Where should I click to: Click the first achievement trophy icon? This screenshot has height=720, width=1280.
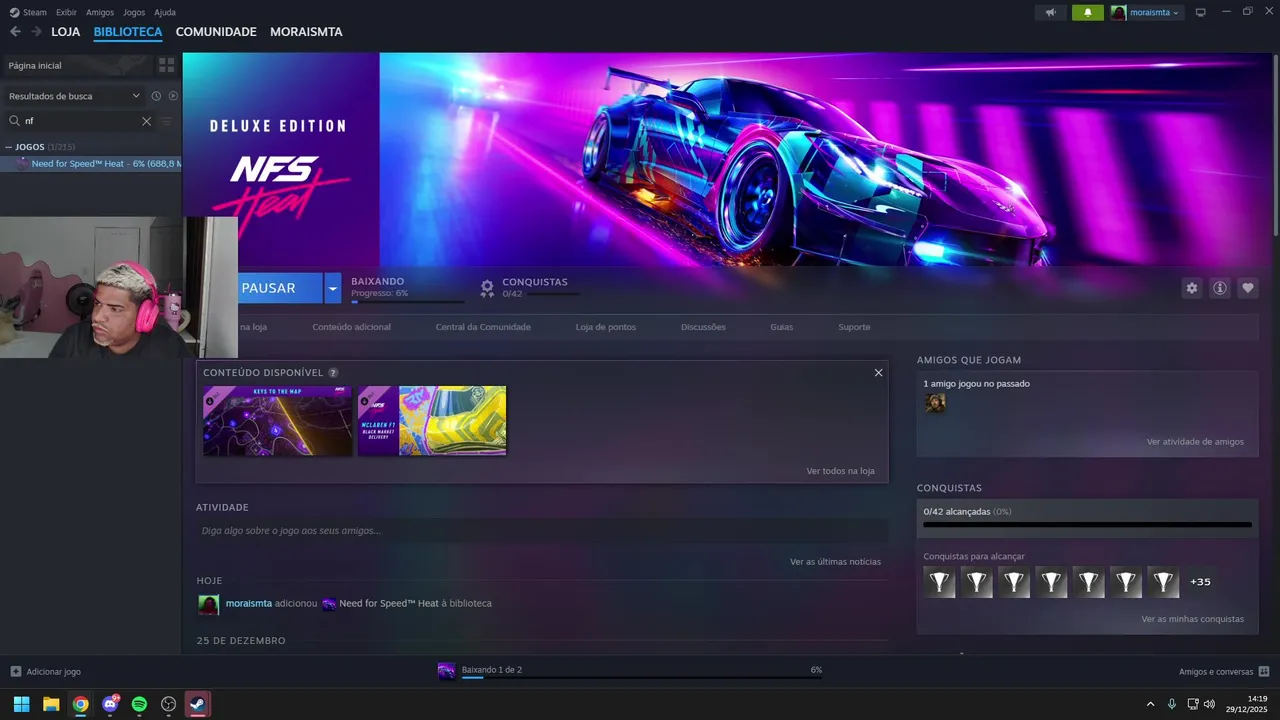[940, 582]
